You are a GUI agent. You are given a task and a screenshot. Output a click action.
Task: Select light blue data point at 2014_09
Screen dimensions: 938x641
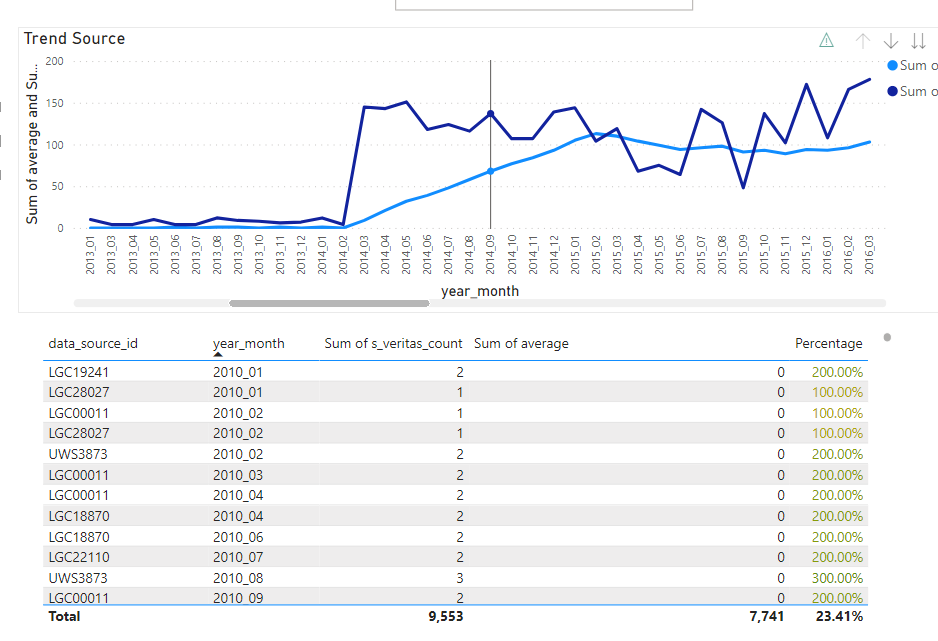[x=491, y=171]
